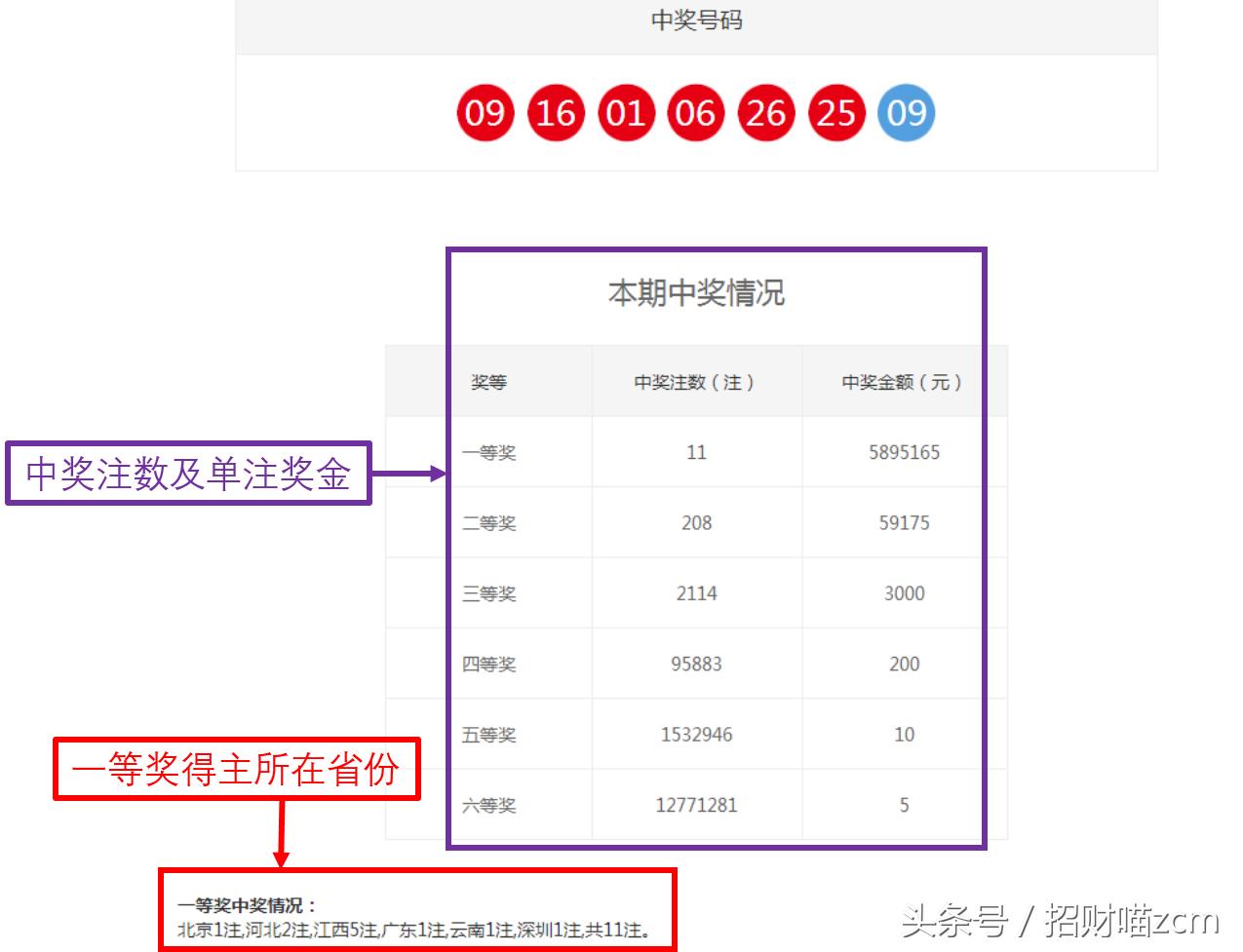Click the 中奖金额（元）column header
This screenshot has height=952, width=1243.
pyautogui.click(x=903, y=382)
